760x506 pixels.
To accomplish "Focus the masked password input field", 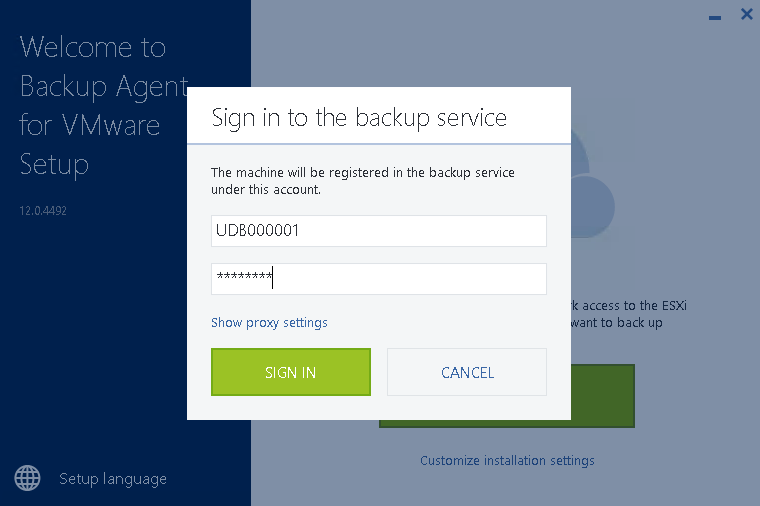I will tap(379, 279).
